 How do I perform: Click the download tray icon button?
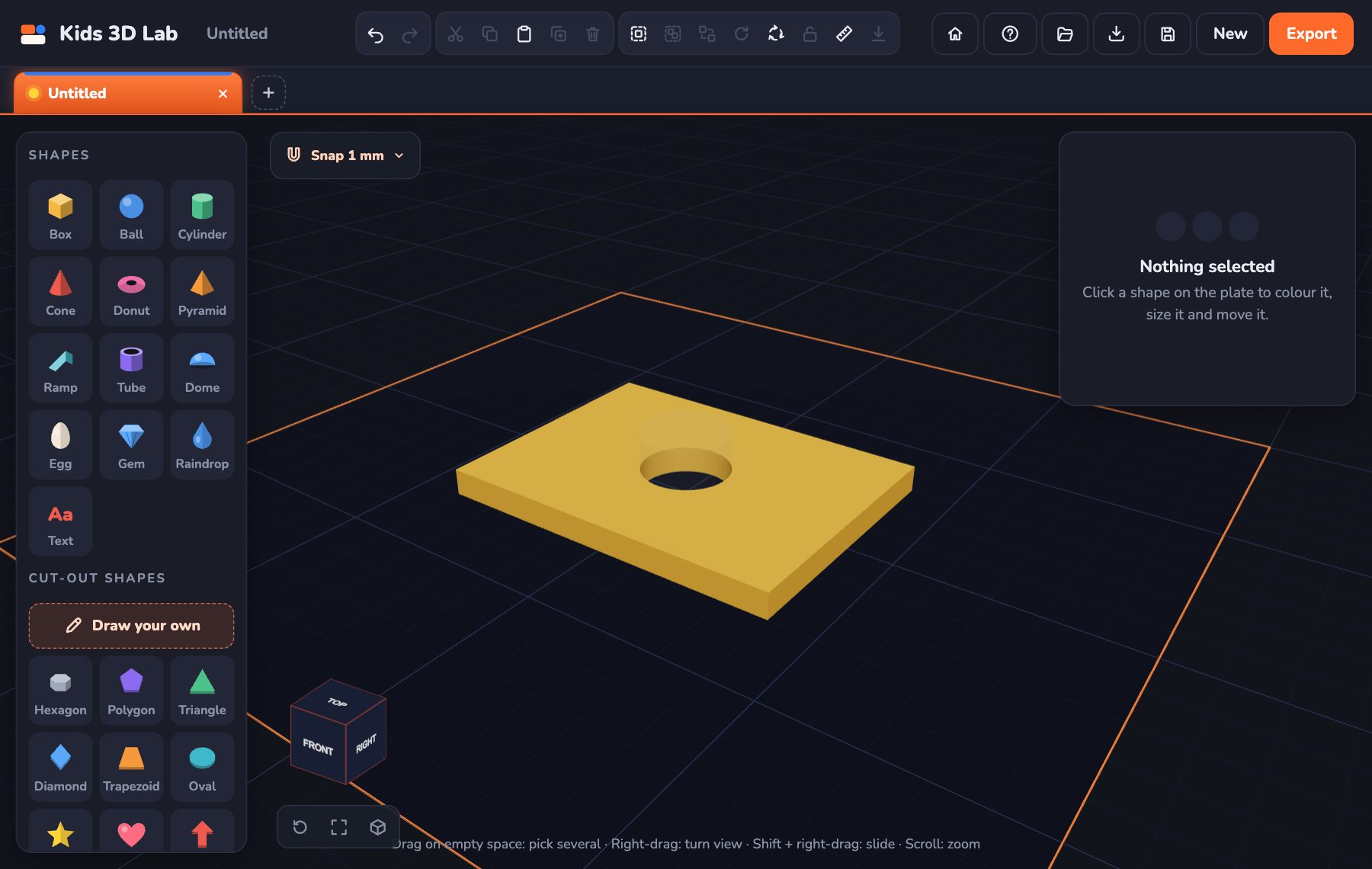coord(1117,34)
